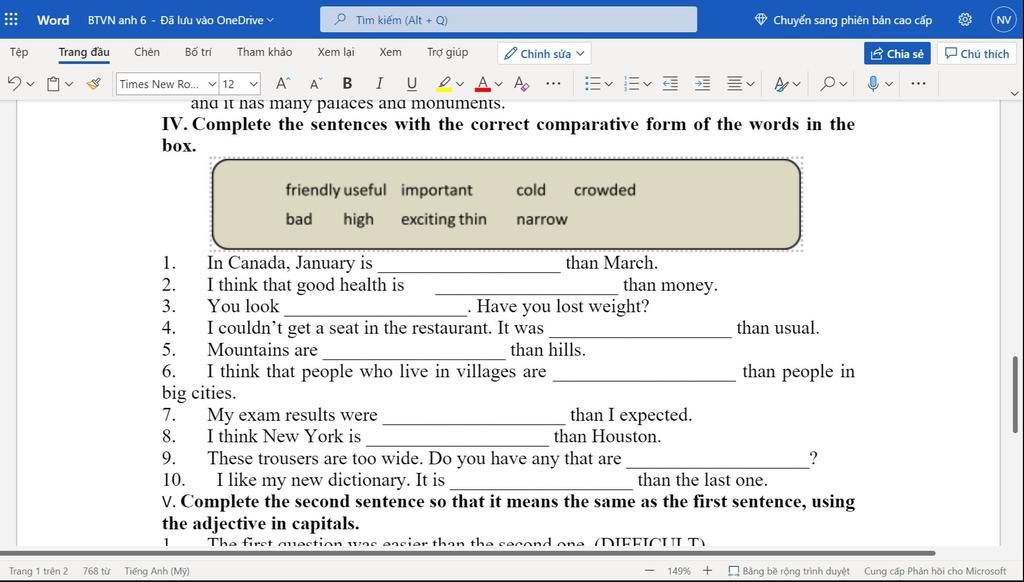Click the horizontal scrollbar thumb
Image resolution: width=1024 pixels, height=582 pixels.
pos(468,553)
